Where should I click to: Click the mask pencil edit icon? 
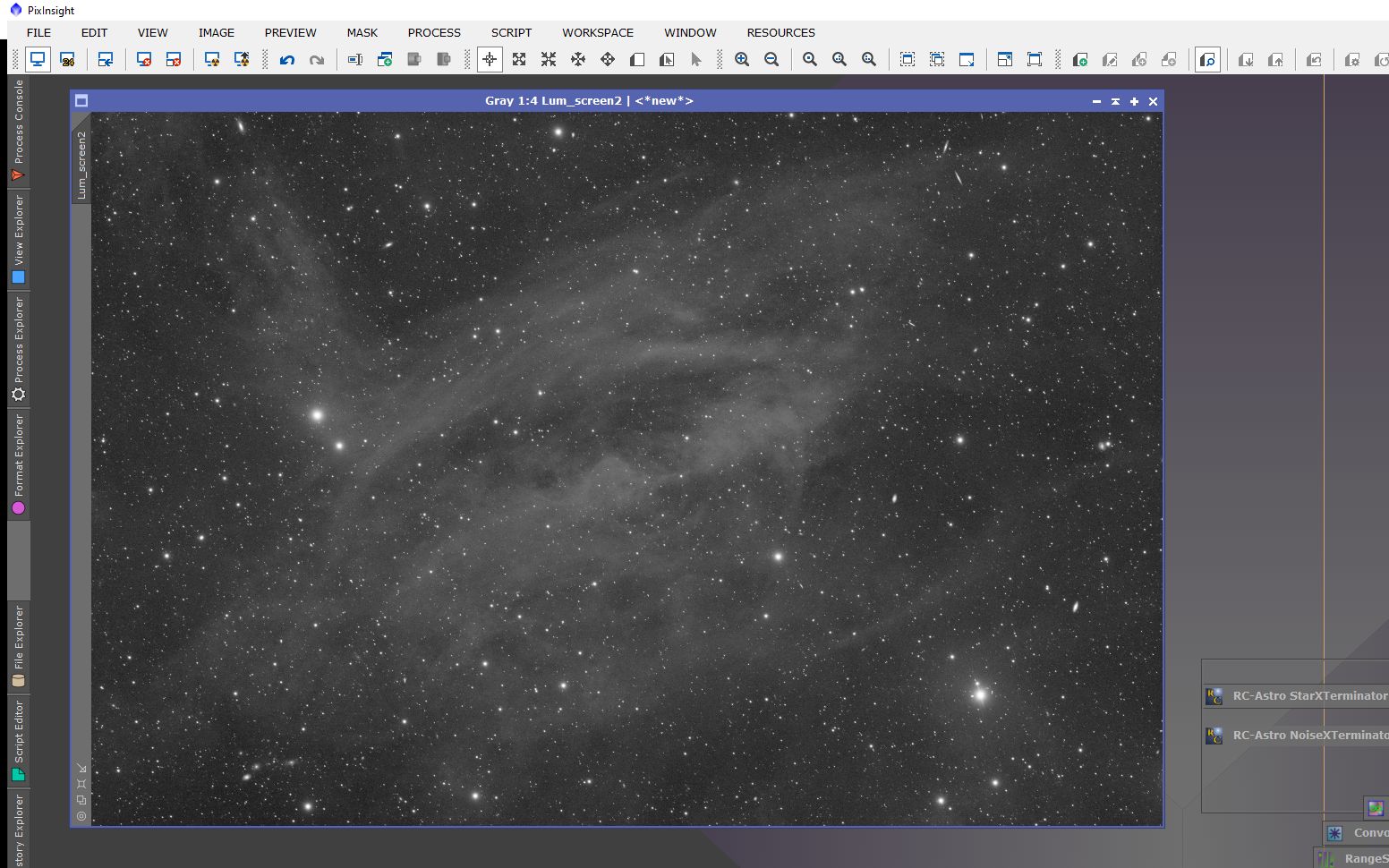(x=1110, y=60)
